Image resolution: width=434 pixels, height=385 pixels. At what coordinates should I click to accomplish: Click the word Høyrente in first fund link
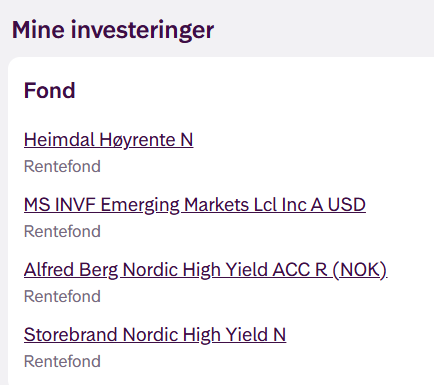(137, 140)
